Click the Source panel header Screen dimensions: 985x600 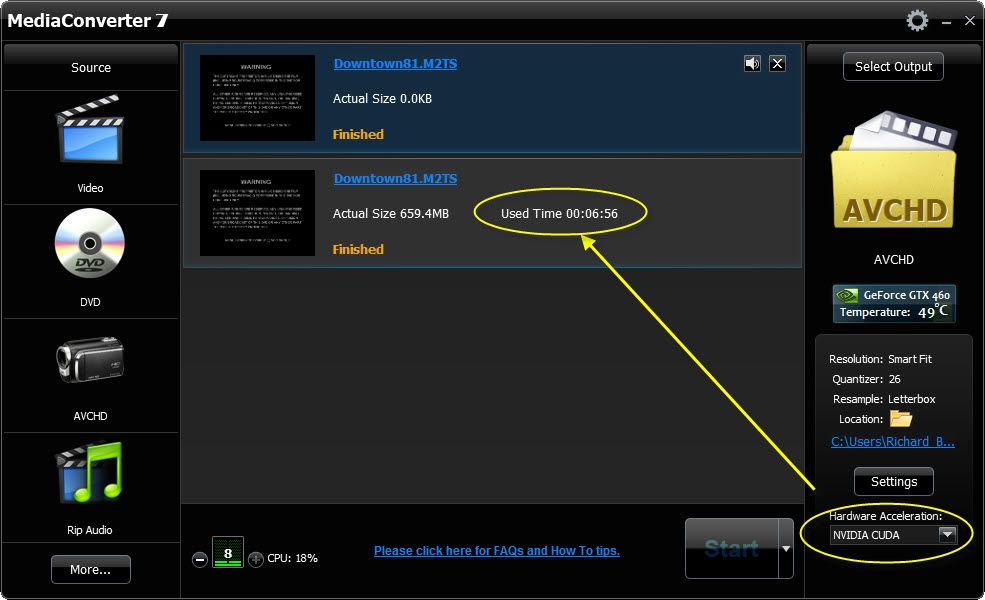90,67
